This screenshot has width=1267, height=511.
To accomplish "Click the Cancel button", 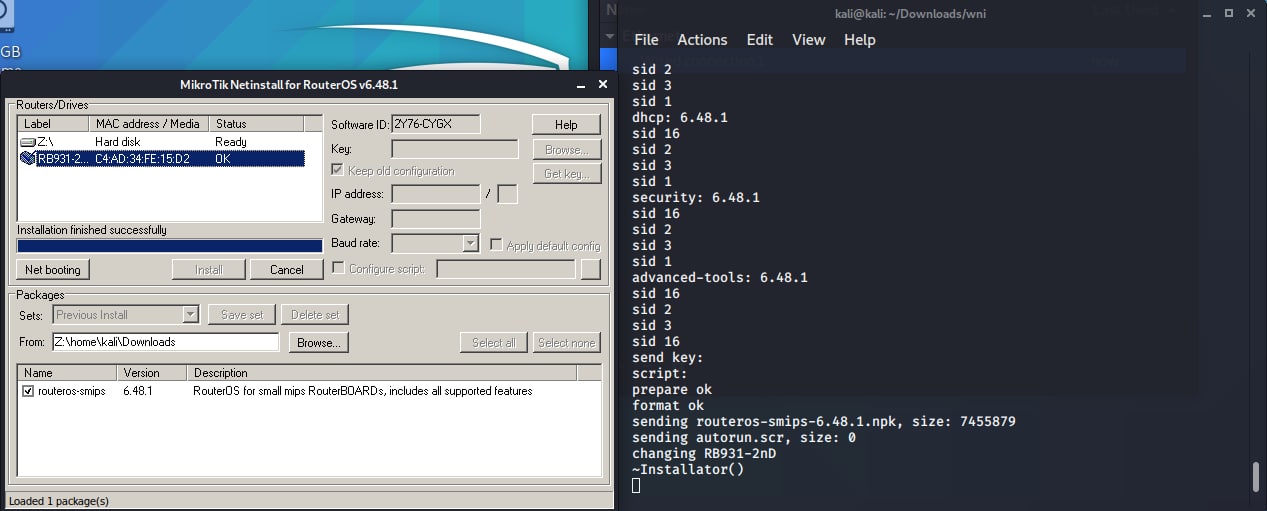I will (x=287, y=269).
